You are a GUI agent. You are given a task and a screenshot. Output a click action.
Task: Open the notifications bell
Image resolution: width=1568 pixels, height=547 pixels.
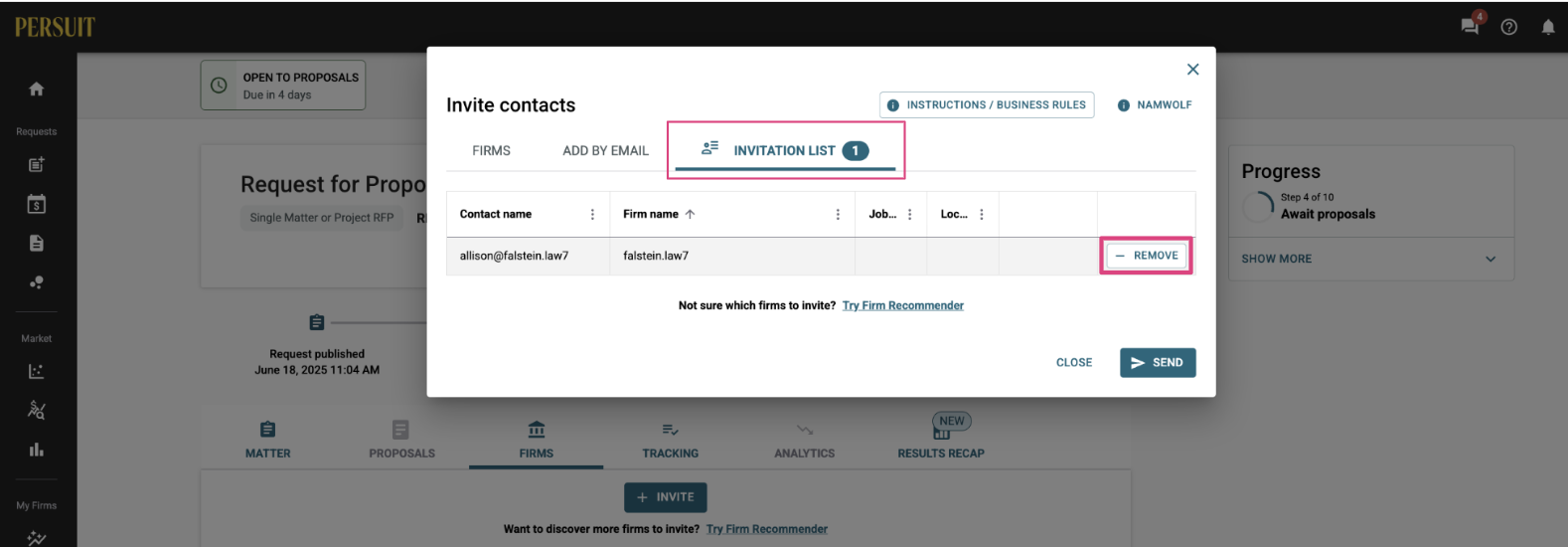coord(1547,27)
